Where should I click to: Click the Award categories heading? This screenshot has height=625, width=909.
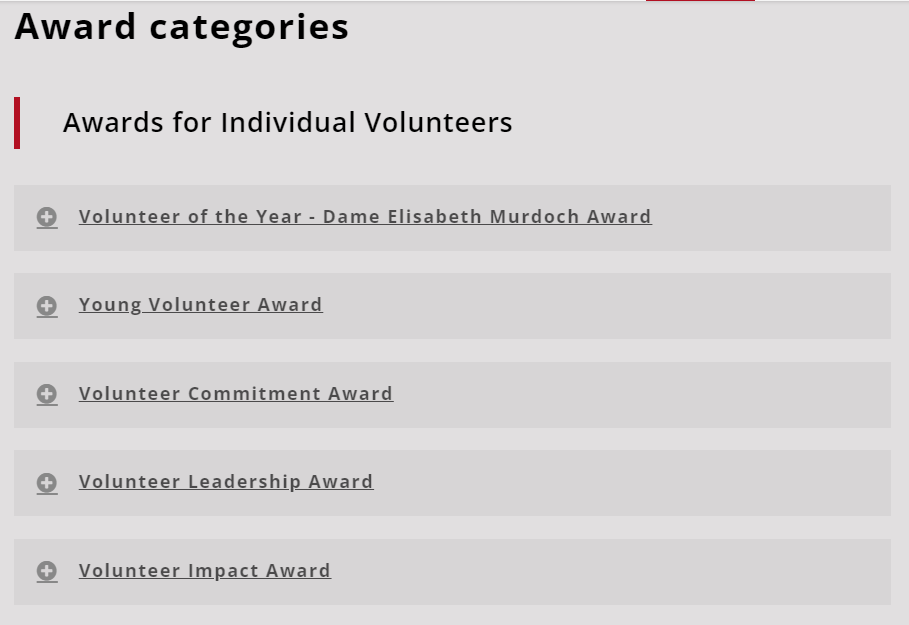tap(182, 27)
